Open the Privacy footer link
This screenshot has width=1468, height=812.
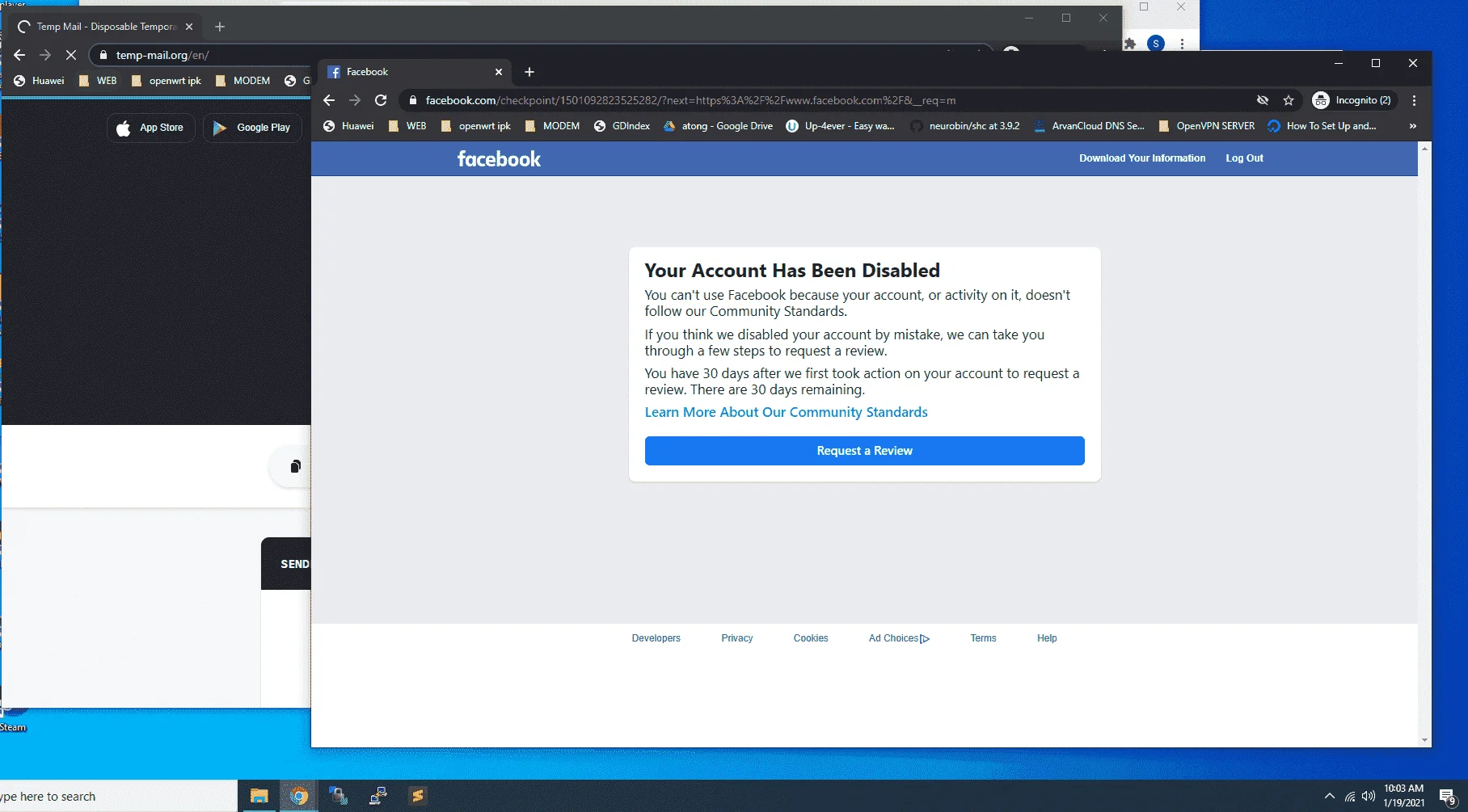(736, 638)
